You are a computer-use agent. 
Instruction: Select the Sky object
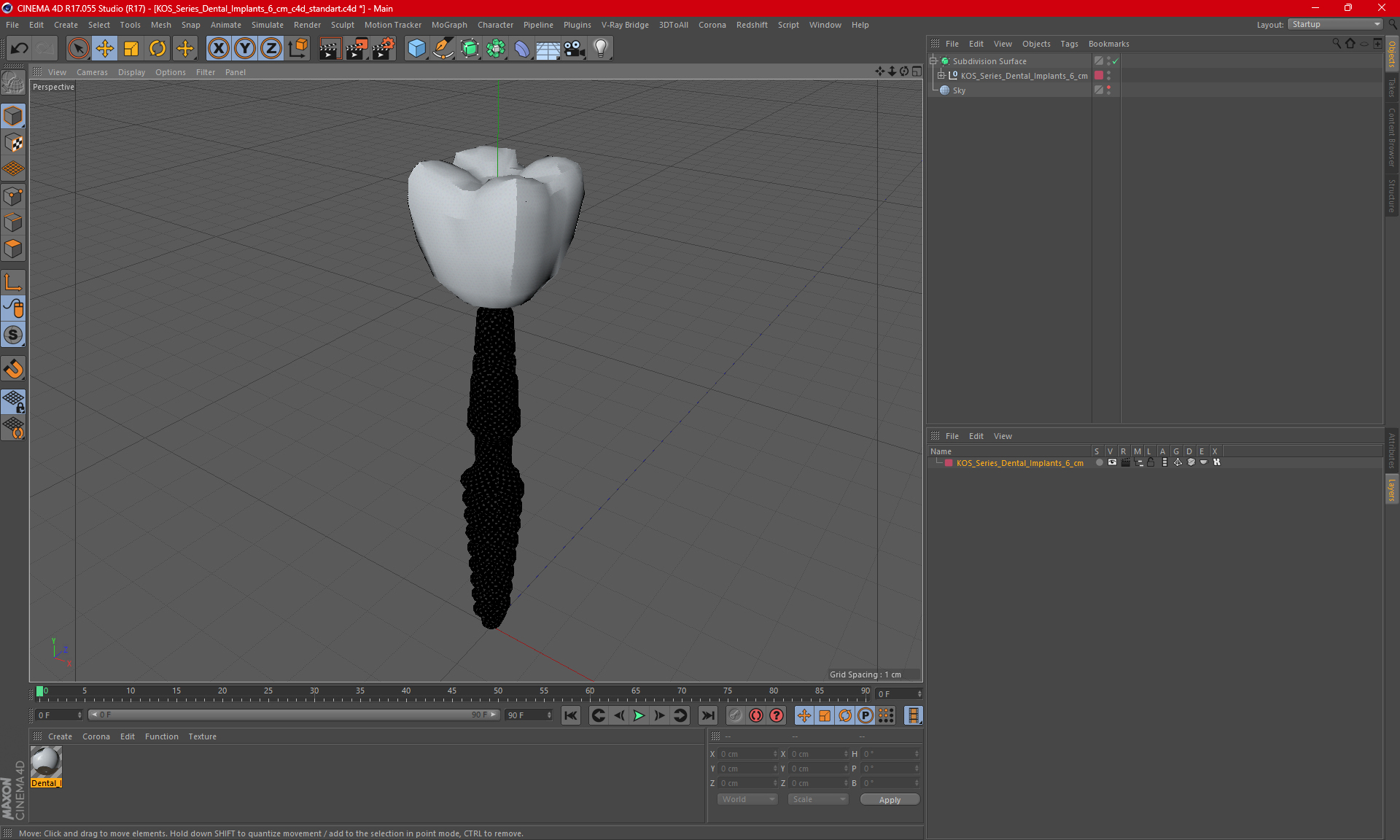point(959,90)
